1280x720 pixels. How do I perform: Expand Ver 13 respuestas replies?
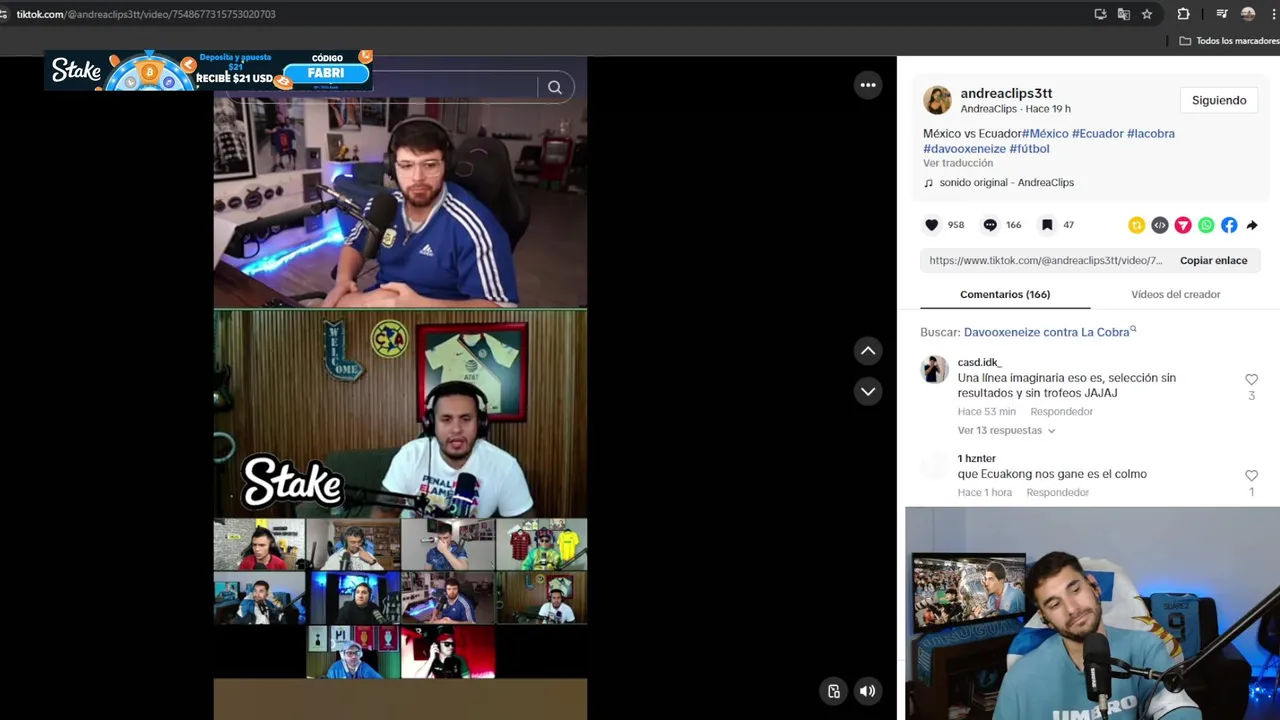tap(1006, 430)
